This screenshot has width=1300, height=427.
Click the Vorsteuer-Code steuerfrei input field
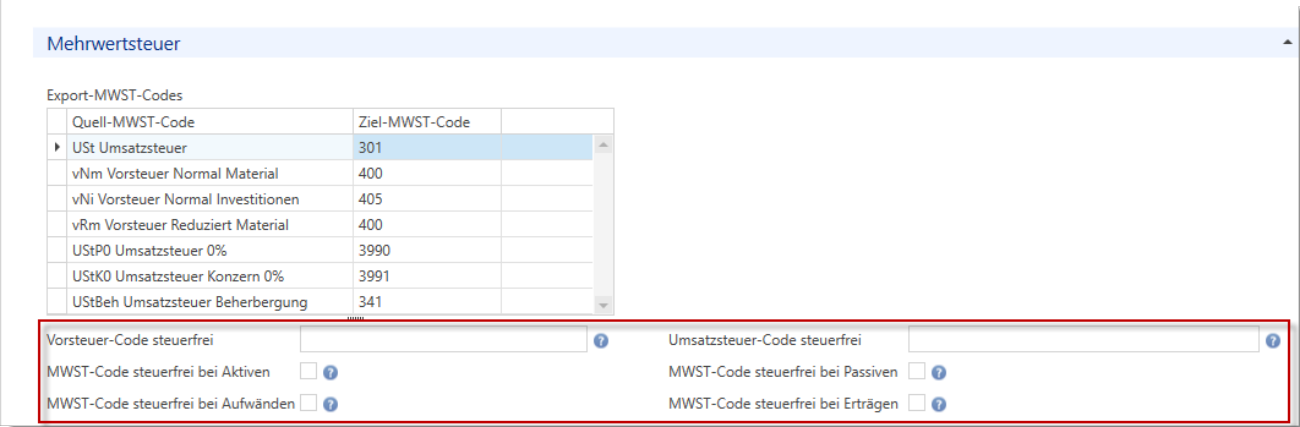pos(444,341)
